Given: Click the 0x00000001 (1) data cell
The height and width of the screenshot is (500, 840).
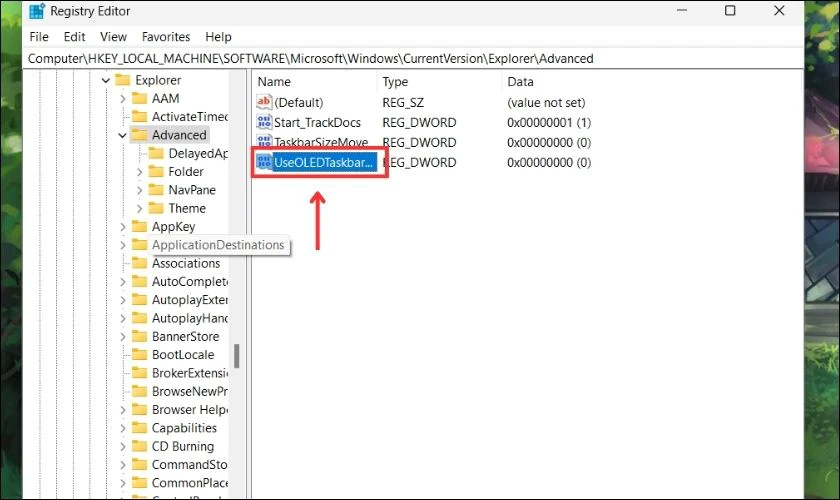Looking at the screenshot, I should [x=549, y=122].
